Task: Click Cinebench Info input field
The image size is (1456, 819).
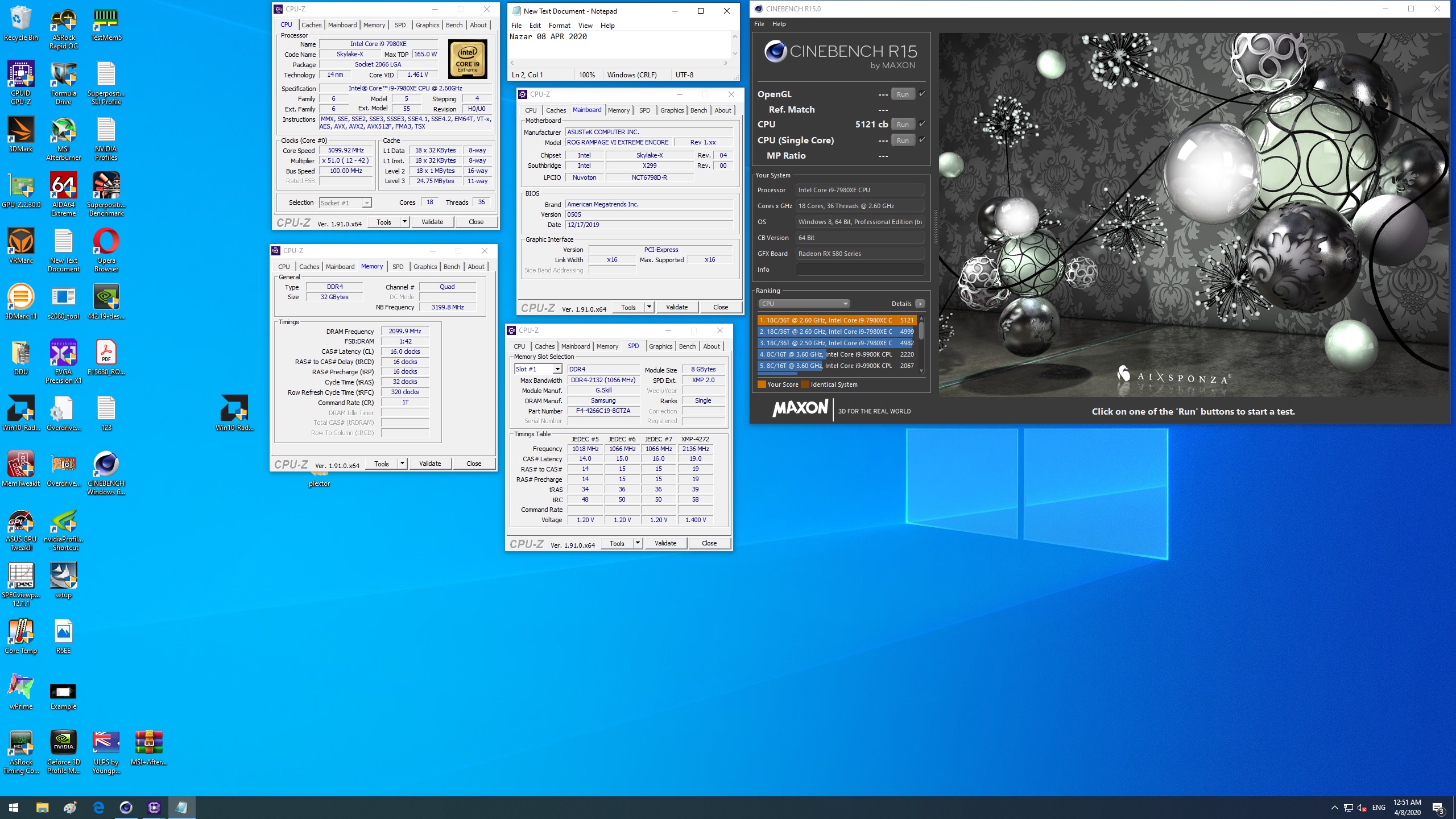Action: 859,270
